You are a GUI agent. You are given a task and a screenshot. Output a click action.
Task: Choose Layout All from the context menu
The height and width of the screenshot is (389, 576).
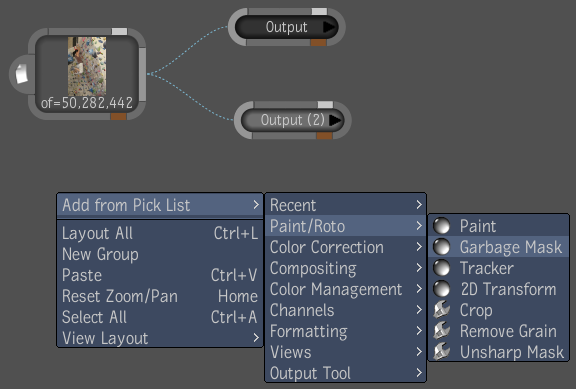160,233
